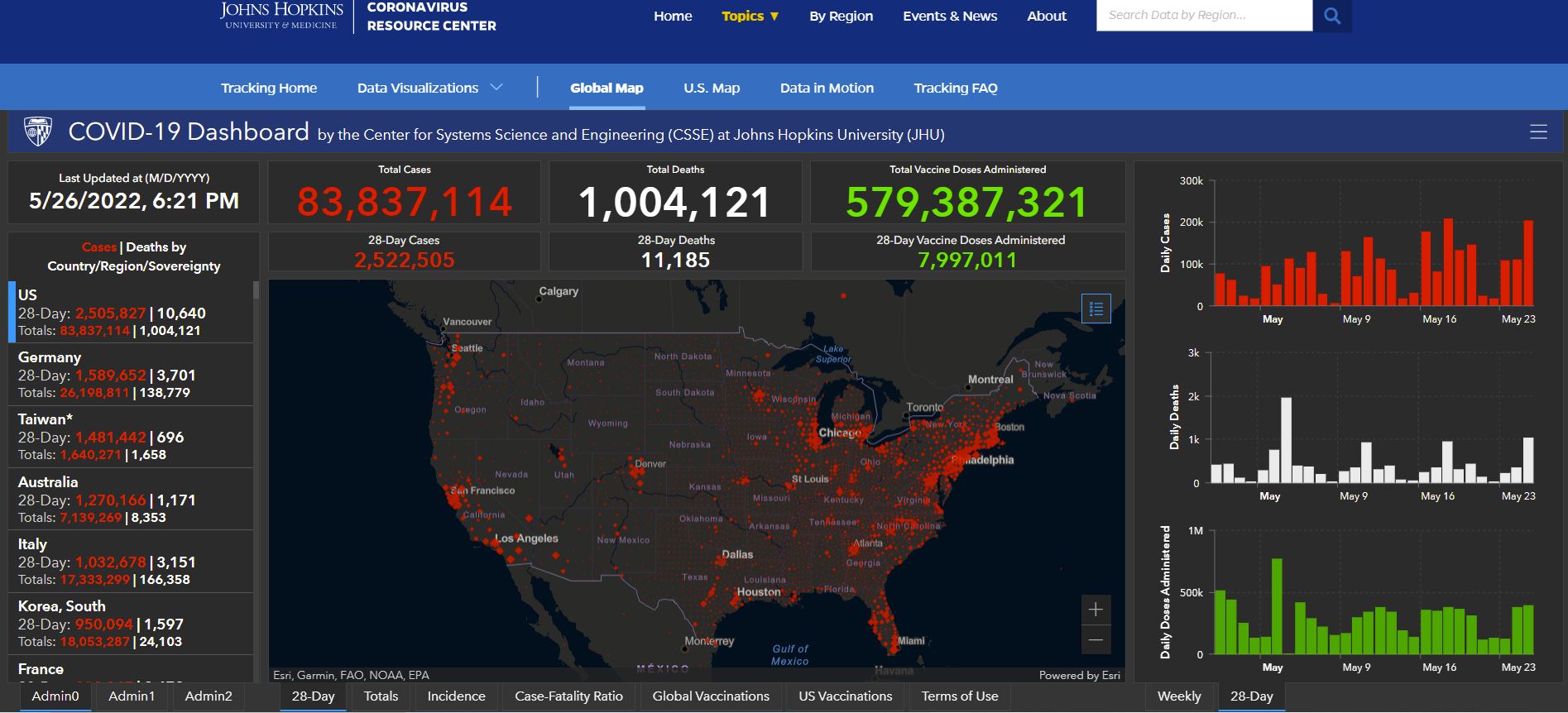Switch to the Admin1 tab
1568x713 pixels.
132,696
